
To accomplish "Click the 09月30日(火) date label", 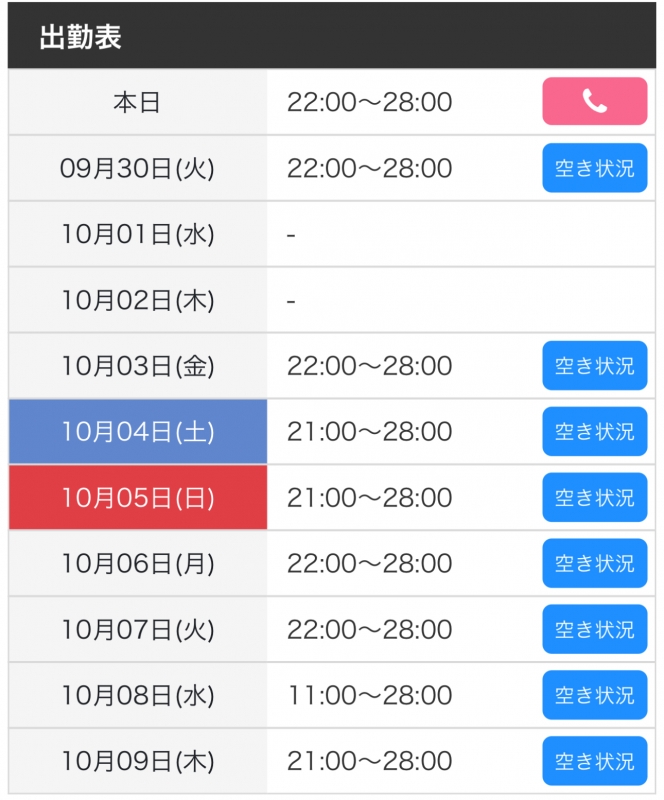I will pos(138,168).
